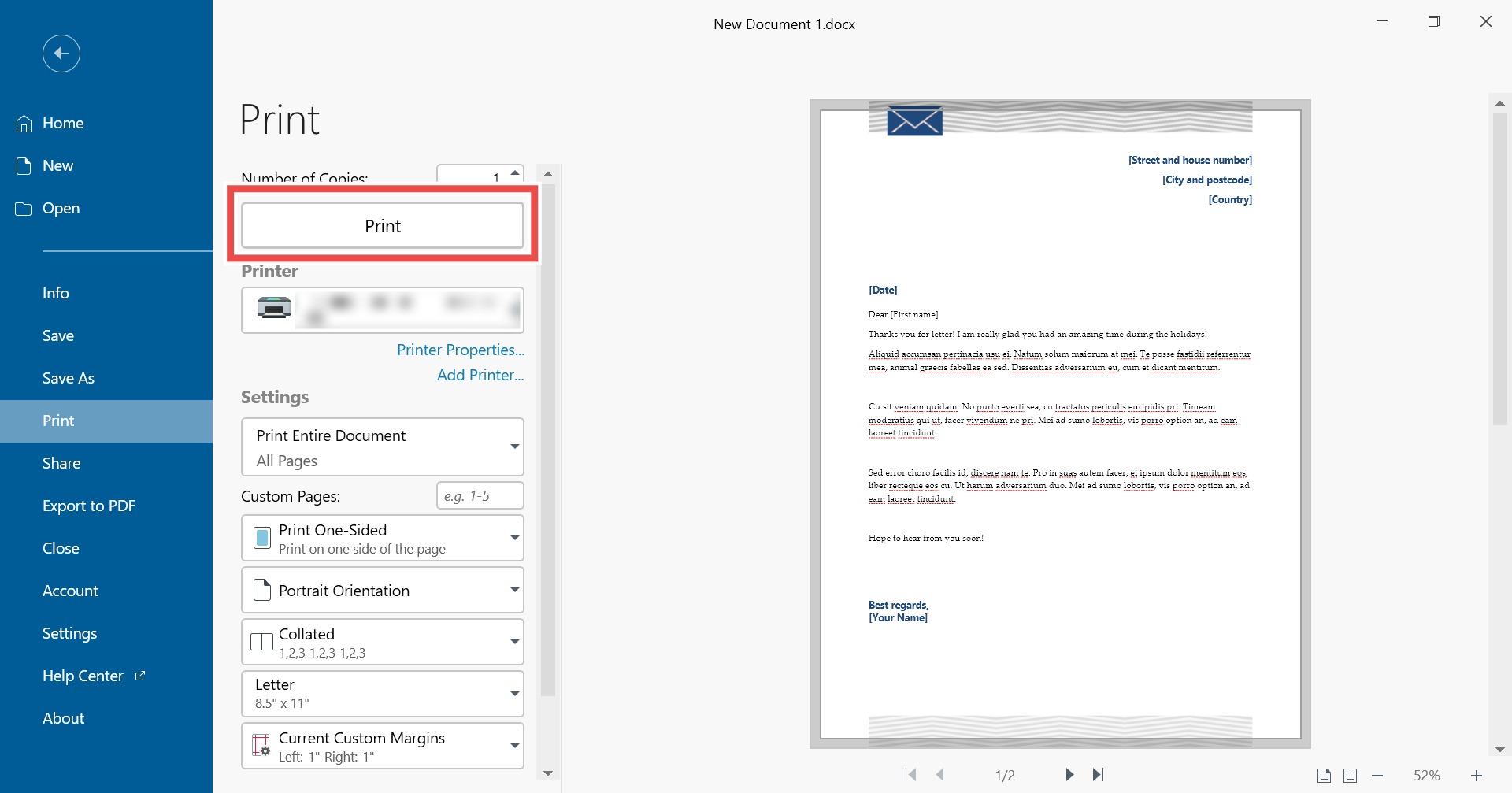Jump to first preview page
Viewport: 1512px width, 793px height.
click(x=911, y=775)
